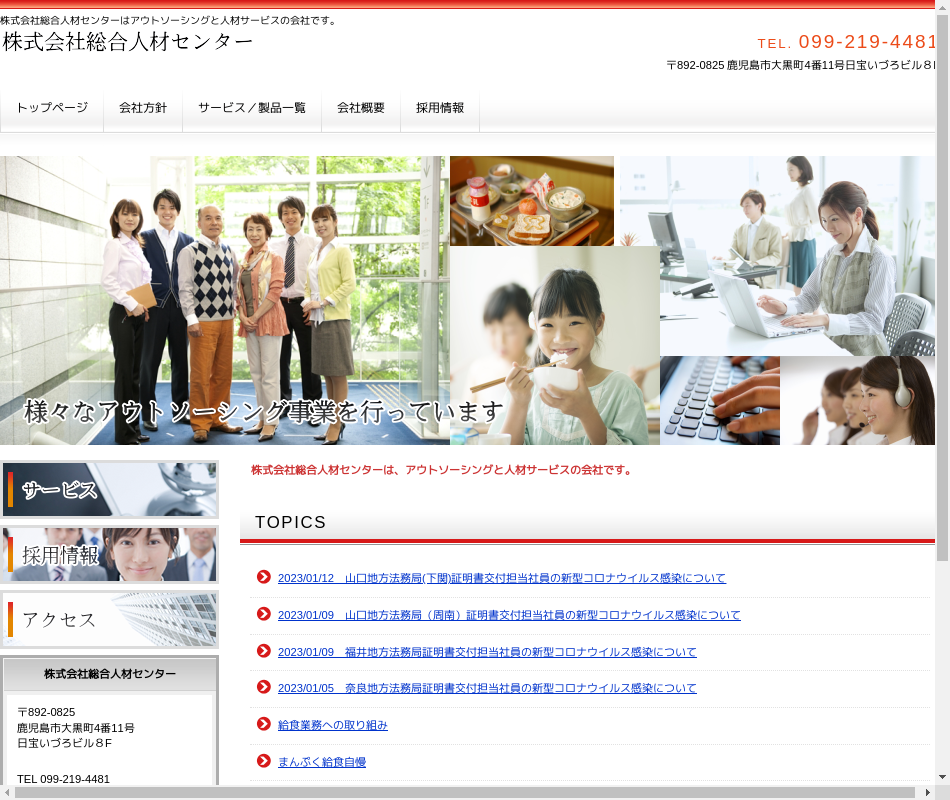Screen dimensions: 950x800
Task: Click the サービス sidebar banner
Action: 110,490
